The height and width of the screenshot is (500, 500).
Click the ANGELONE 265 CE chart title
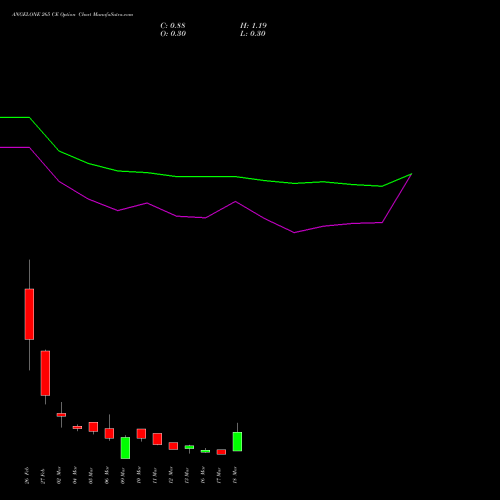tap(72, 15)
